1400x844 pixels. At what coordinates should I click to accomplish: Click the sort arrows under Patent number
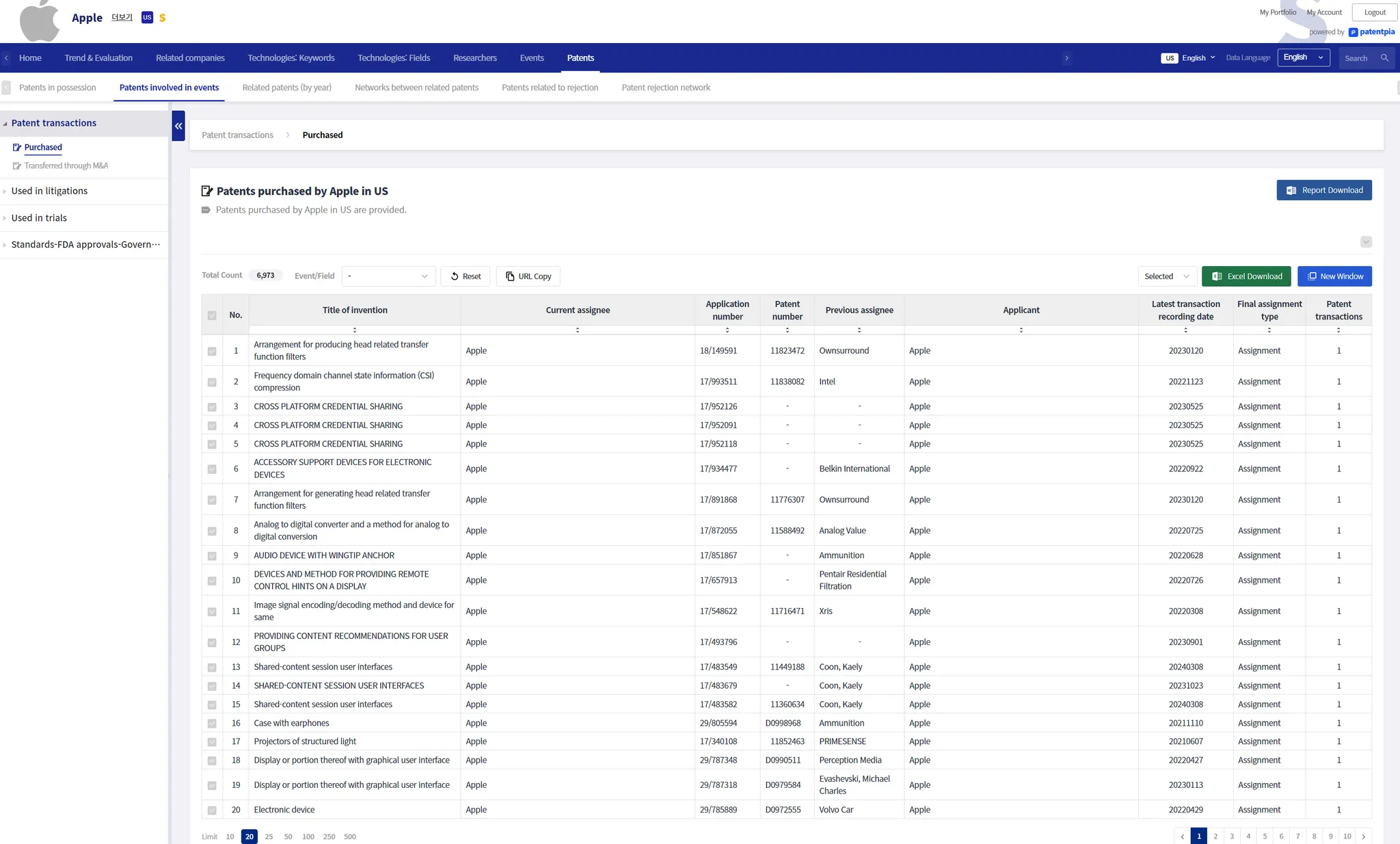point(787,330)
